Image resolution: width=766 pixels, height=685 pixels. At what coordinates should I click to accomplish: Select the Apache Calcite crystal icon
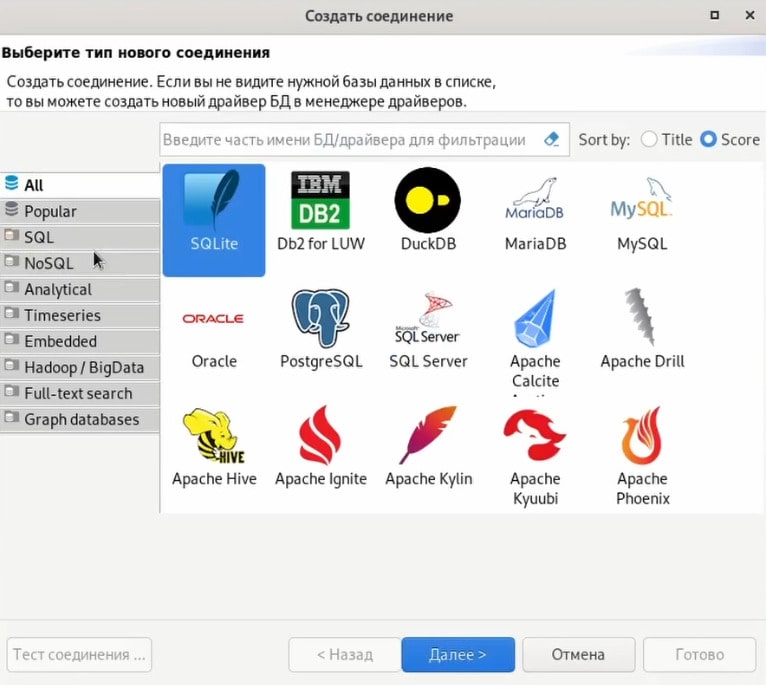[535, 318]
